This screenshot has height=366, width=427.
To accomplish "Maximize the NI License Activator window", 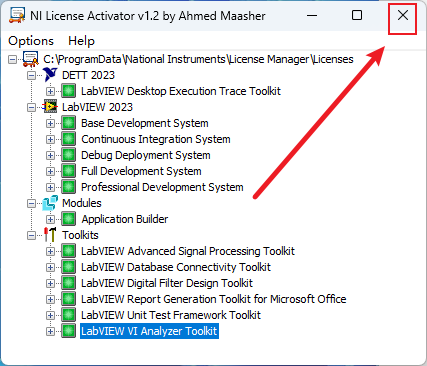I will click(357, 15).
